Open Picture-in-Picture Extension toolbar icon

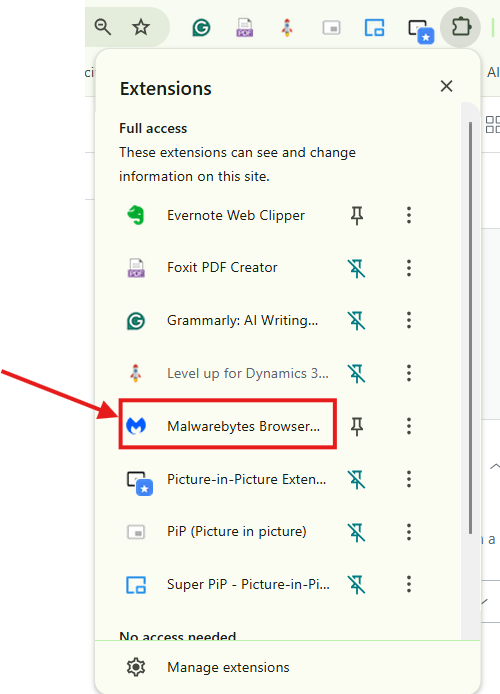(420, 31)
